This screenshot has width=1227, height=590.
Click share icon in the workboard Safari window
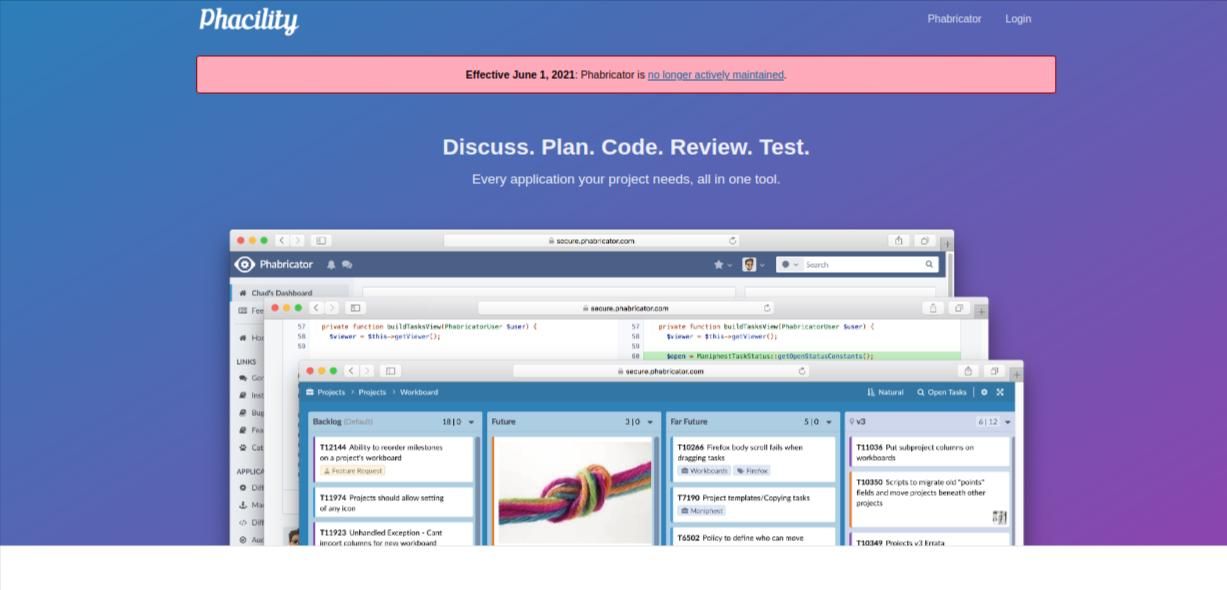tap(967, 371)
